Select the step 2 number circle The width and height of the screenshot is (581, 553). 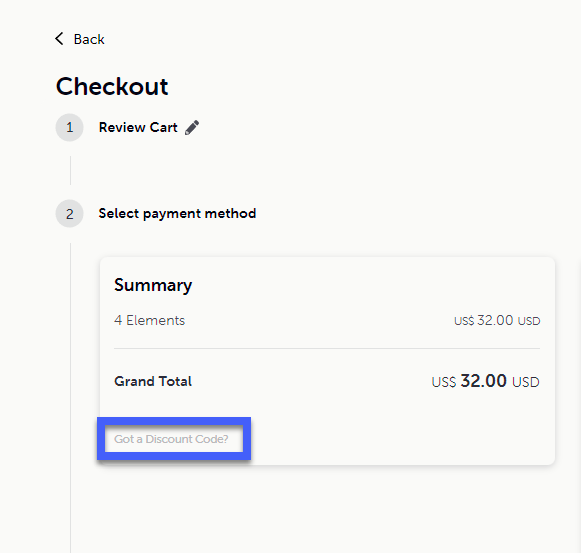tap(69, 214)
